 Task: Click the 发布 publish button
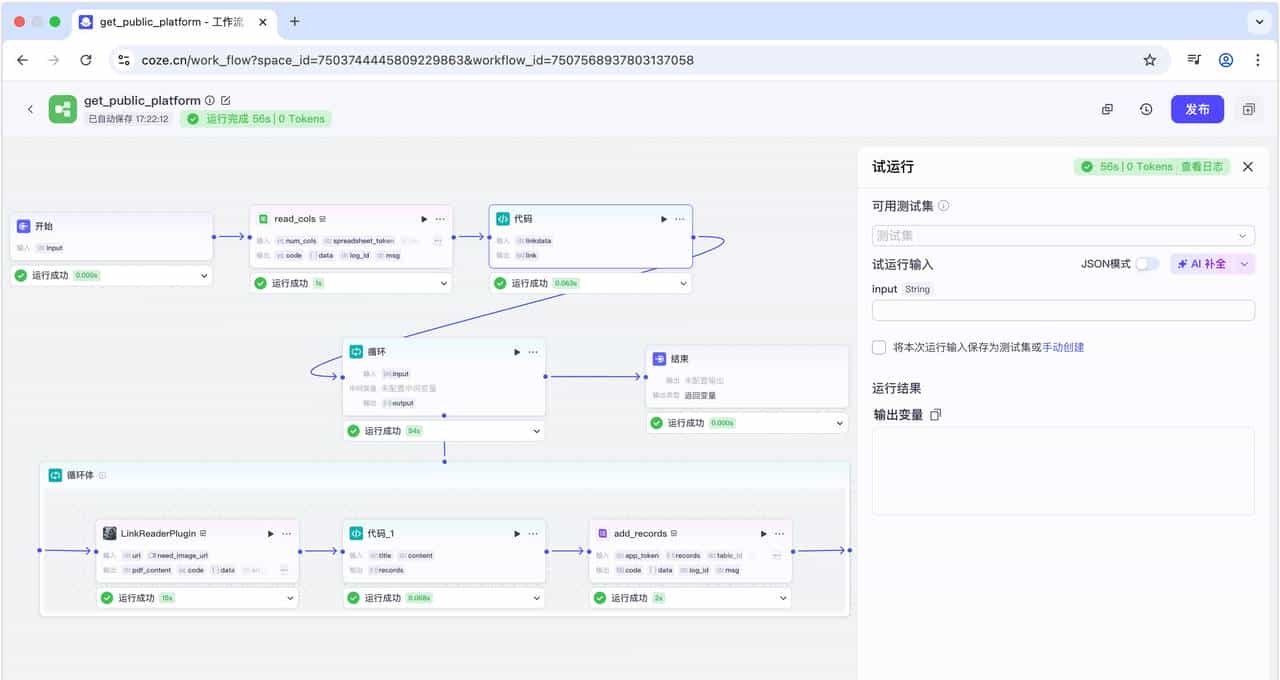pyautogui.click(x=1197, y=109)
